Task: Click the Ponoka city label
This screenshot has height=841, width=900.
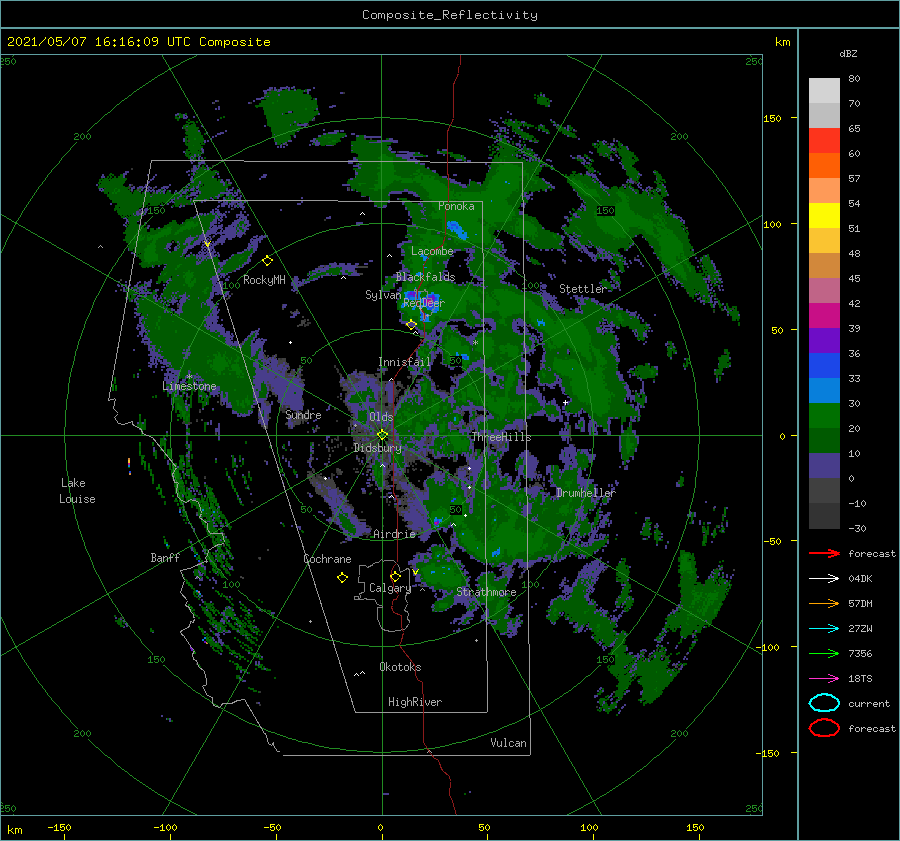Action: click(456, 206)
